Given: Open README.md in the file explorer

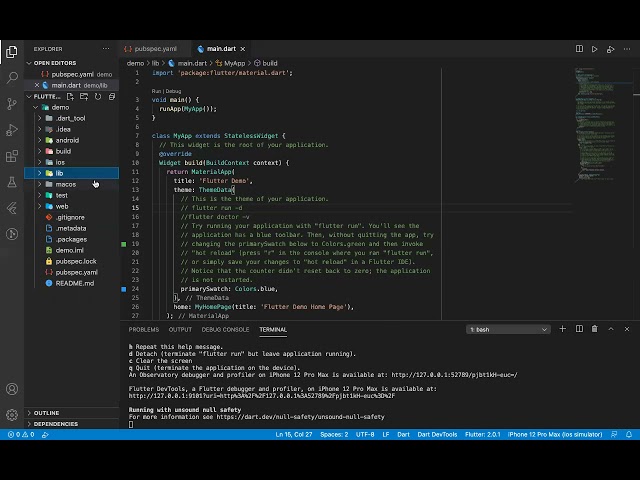Looking at the screenshot, I should coord(74,283).
